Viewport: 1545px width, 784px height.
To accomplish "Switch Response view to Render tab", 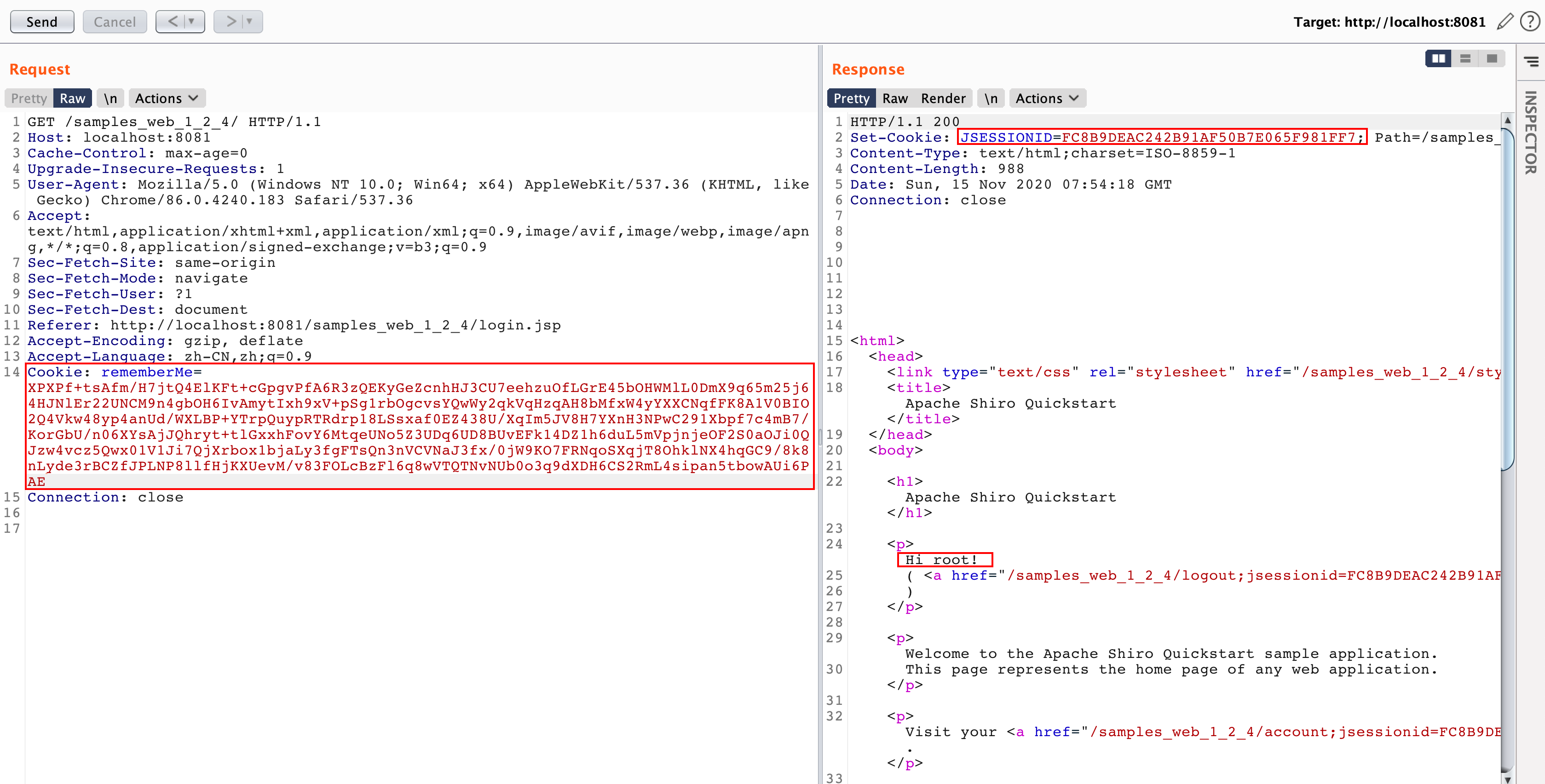I will pos(943,98).
